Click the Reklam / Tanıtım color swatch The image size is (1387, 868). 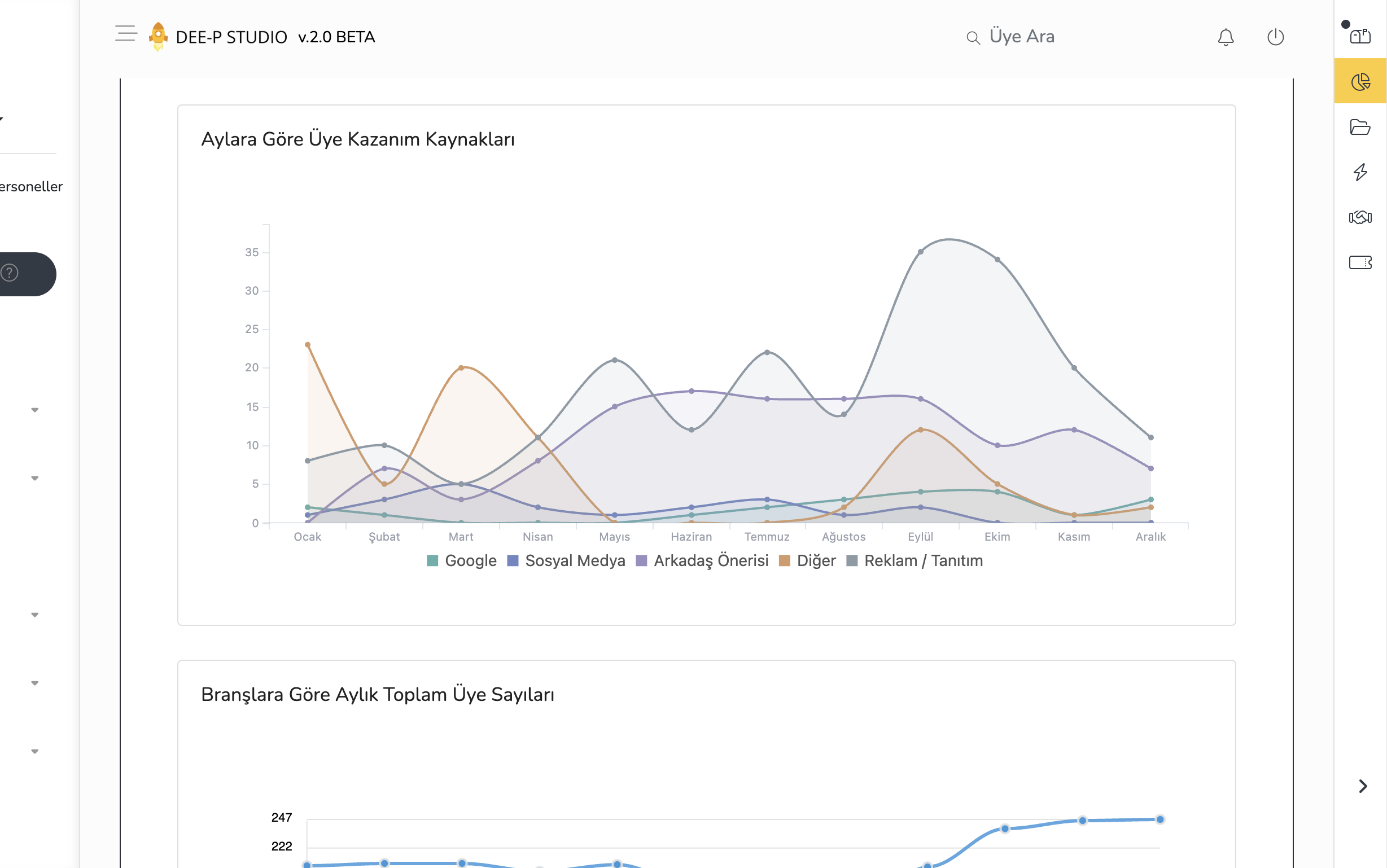tap(852, 560)
